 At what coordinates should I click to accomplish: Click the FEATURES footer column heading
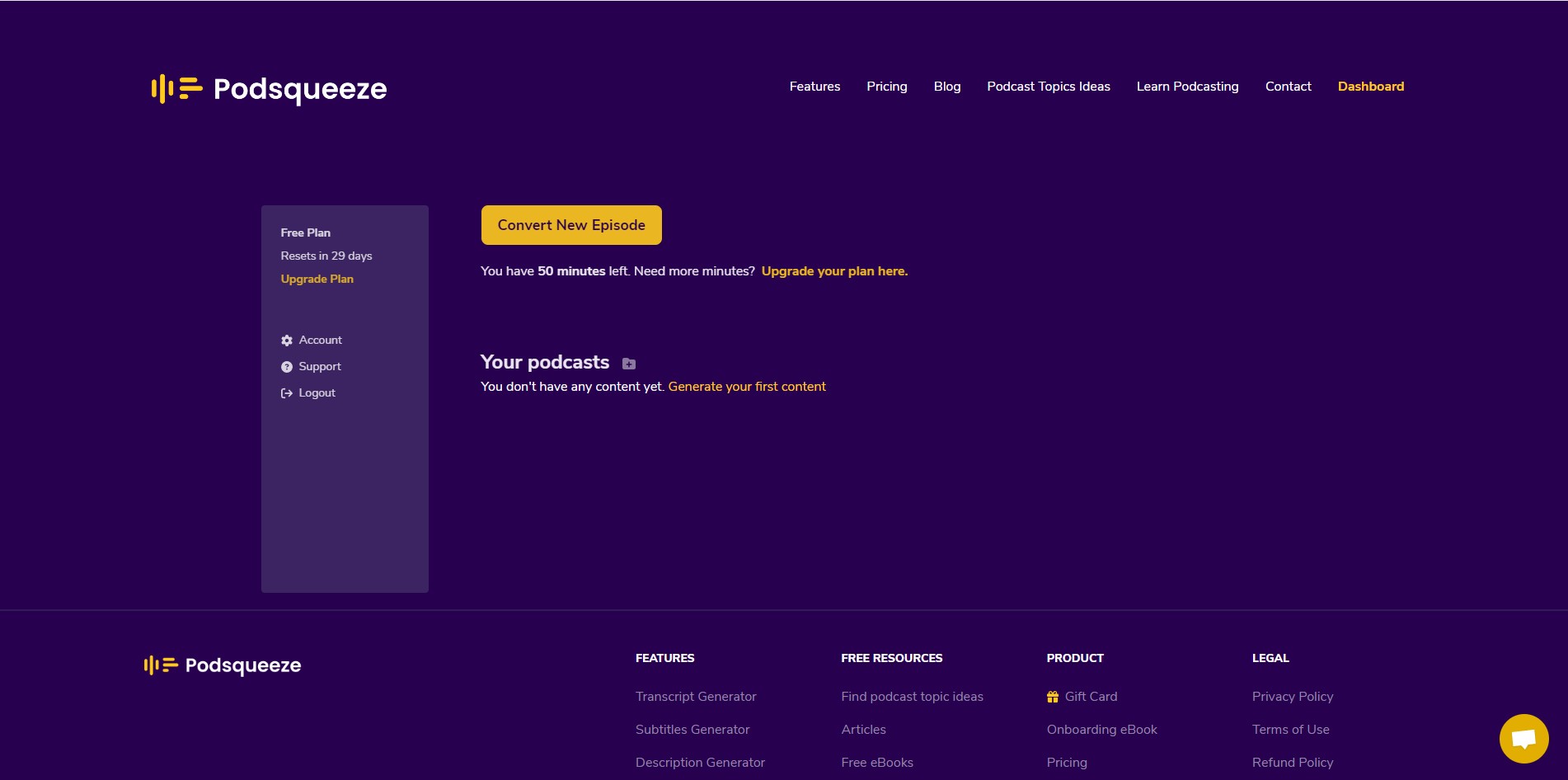(665, 658)
